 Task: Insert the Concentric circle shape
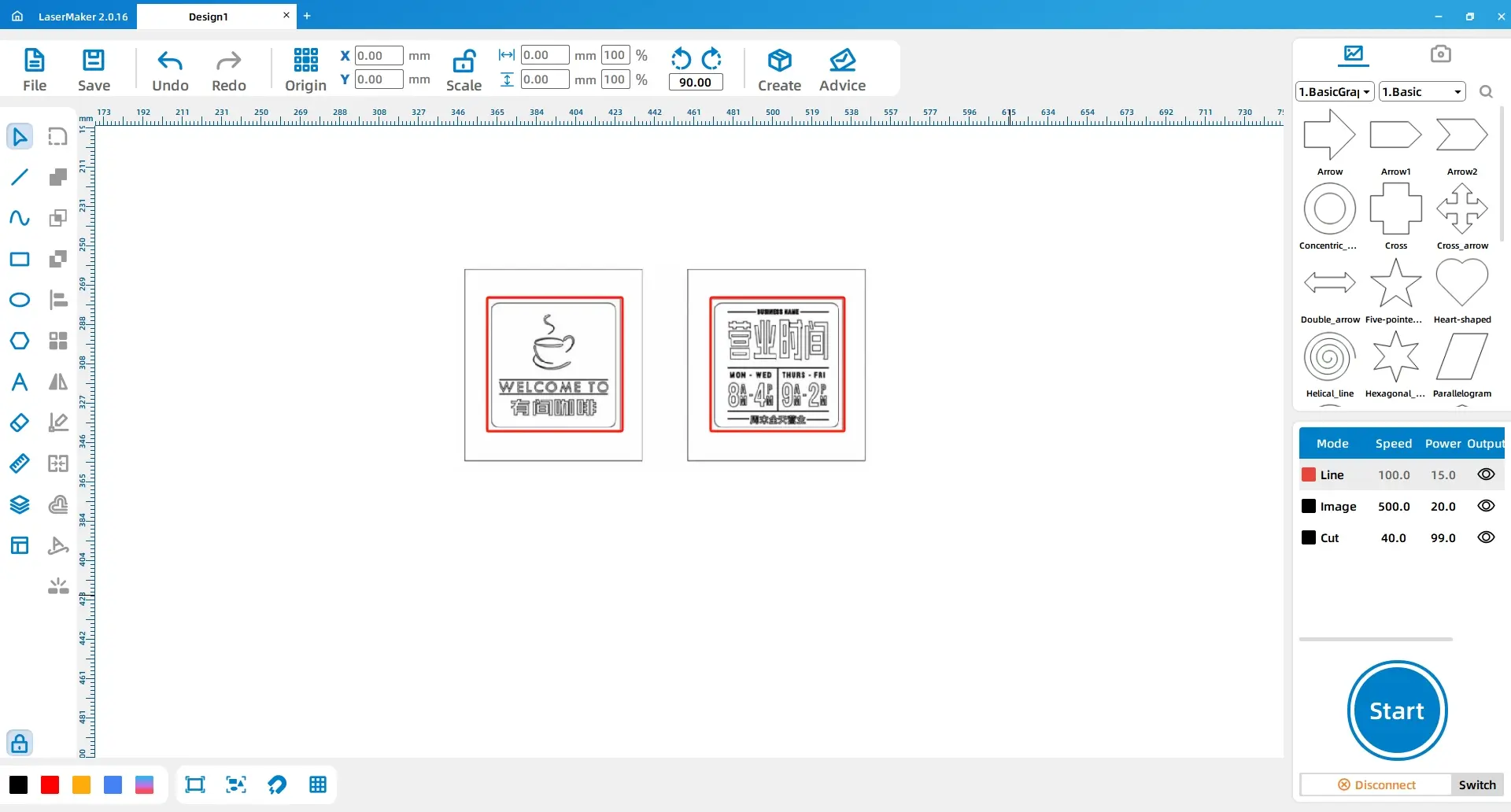(x=1329, y=217)
